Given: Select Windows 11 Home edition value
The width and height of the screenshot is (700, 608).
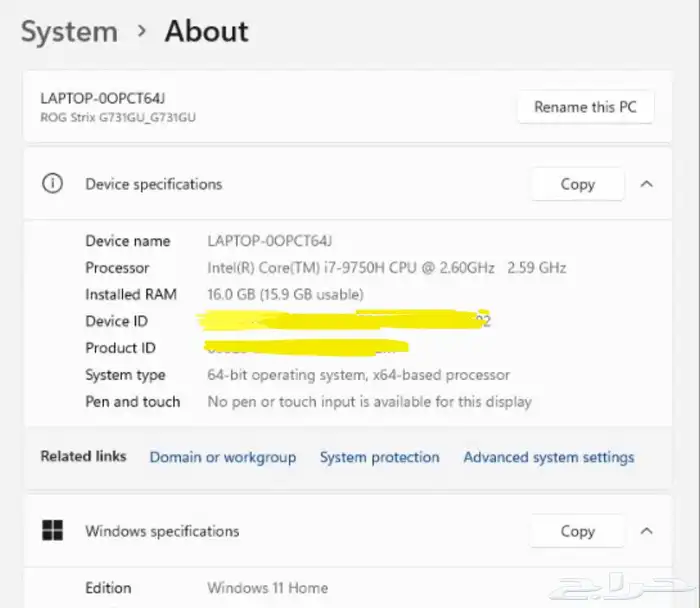Looking at the screenshot, I should (267, 588).
